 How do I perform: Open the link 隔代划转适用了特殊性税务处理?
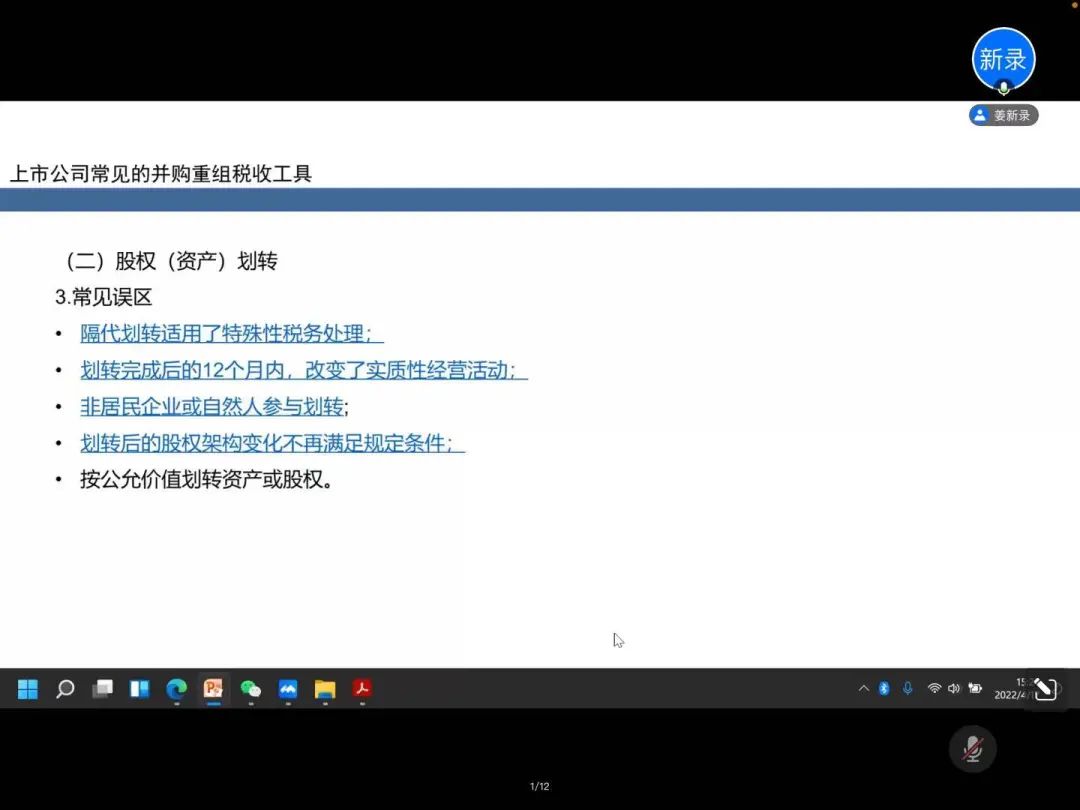(x=230, y=334)
